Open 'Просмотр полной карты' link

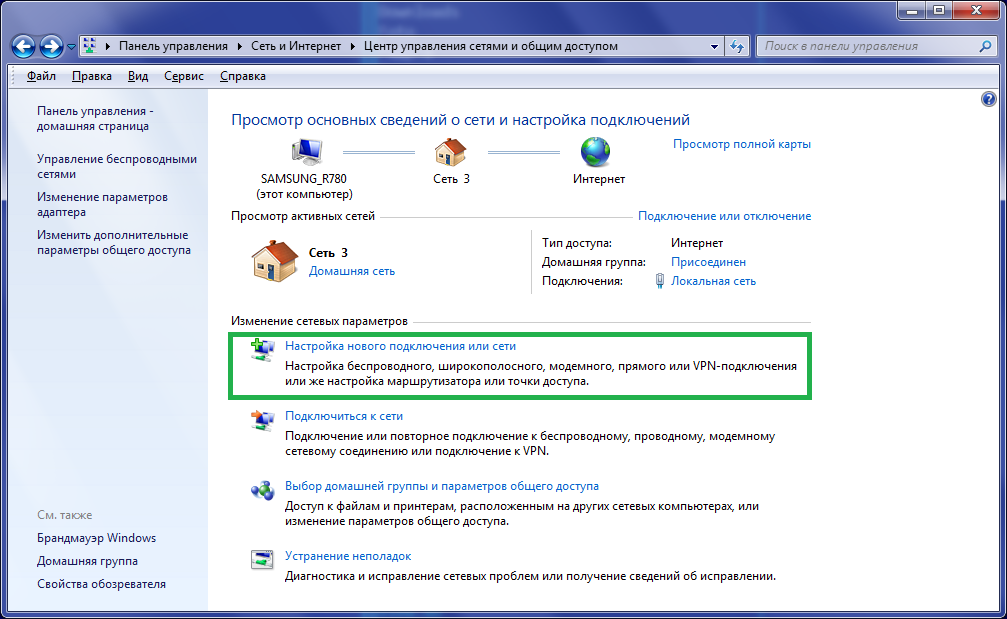coord(742,144)
